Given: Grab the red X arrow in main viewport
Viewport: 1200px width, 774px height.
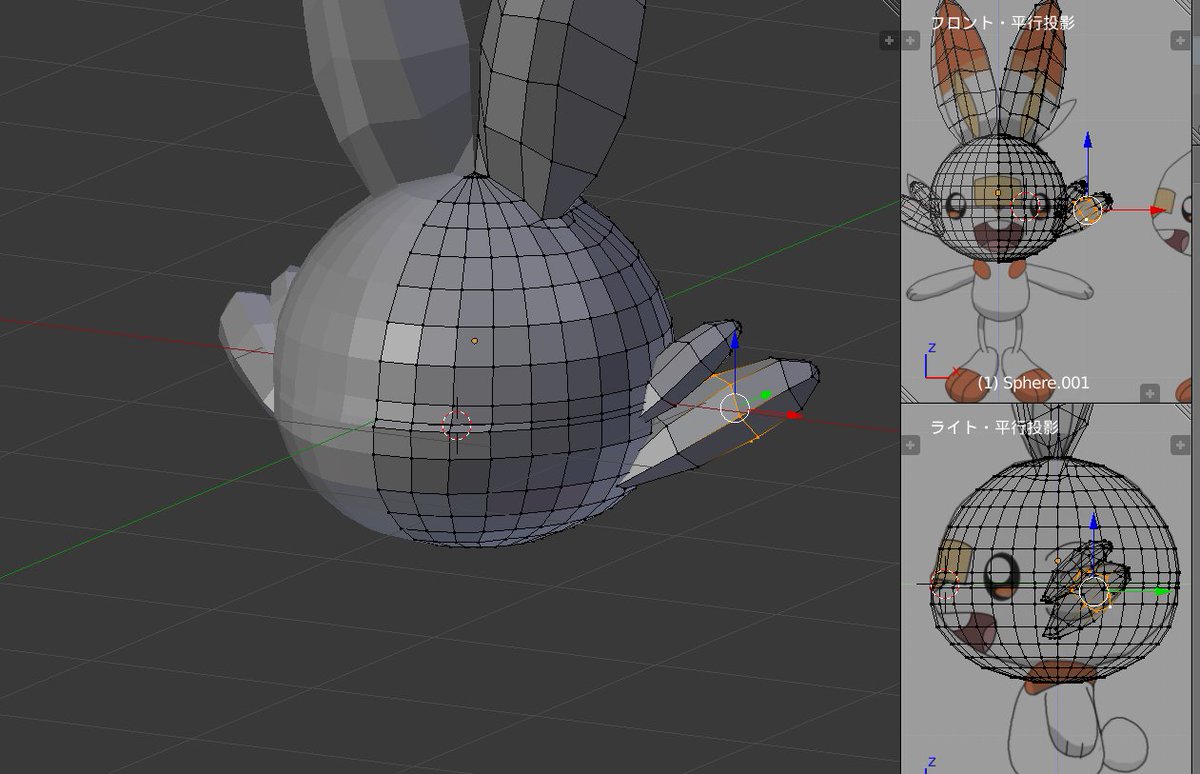Looking at the screenshot, I should 793,414.
